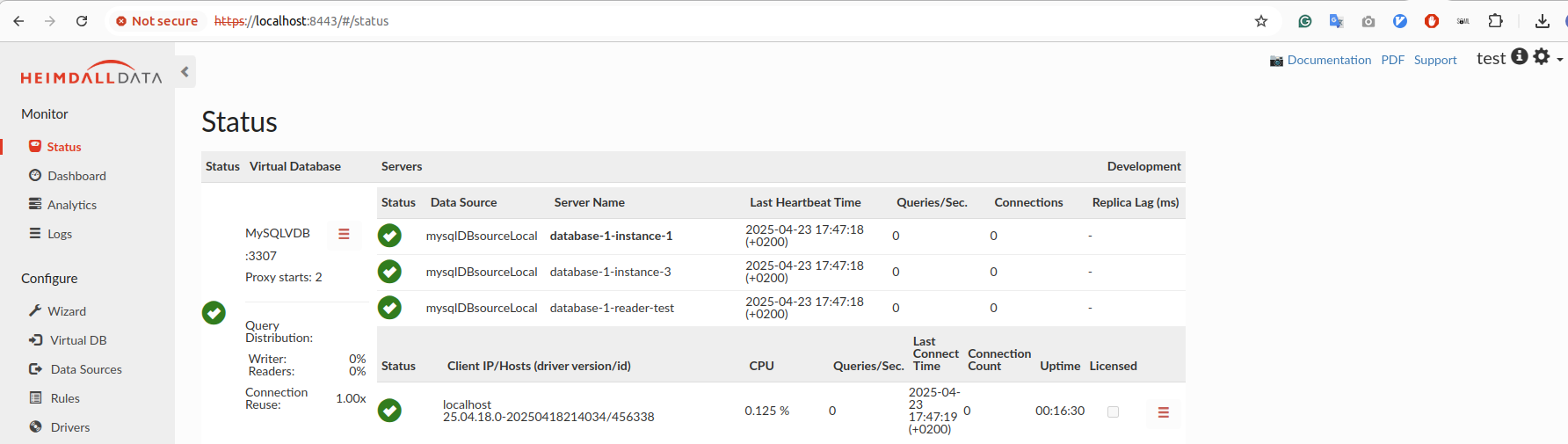Click the Support link

[x=1434, y=60]
